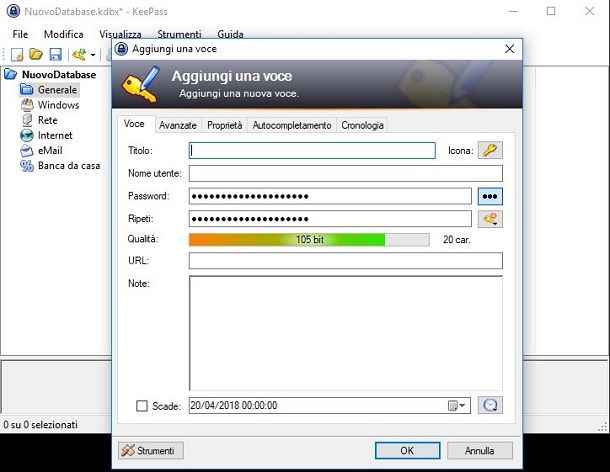This screenshot has width=610, height=472.
Task: Select the Internet group
Action: (x=55, y=135)
